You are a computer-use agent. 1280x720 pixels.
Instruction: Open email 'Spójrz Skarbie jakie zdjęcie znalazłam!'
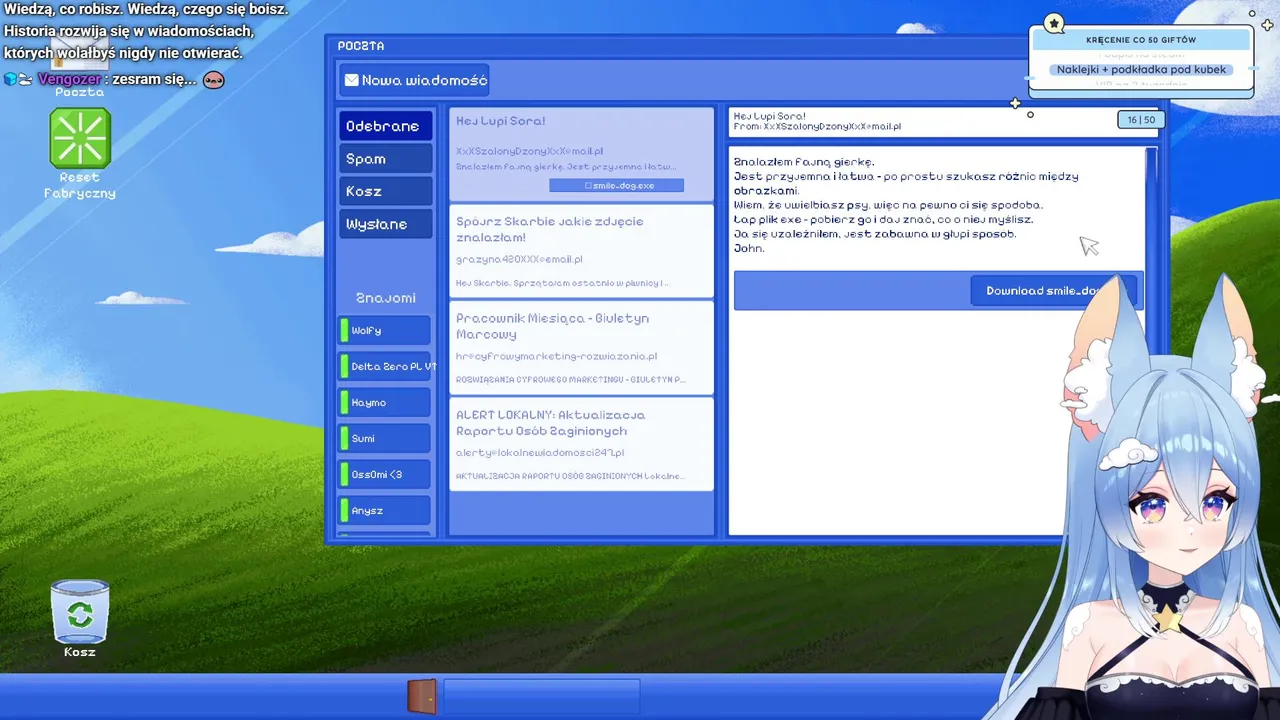[x=582, y=251]
